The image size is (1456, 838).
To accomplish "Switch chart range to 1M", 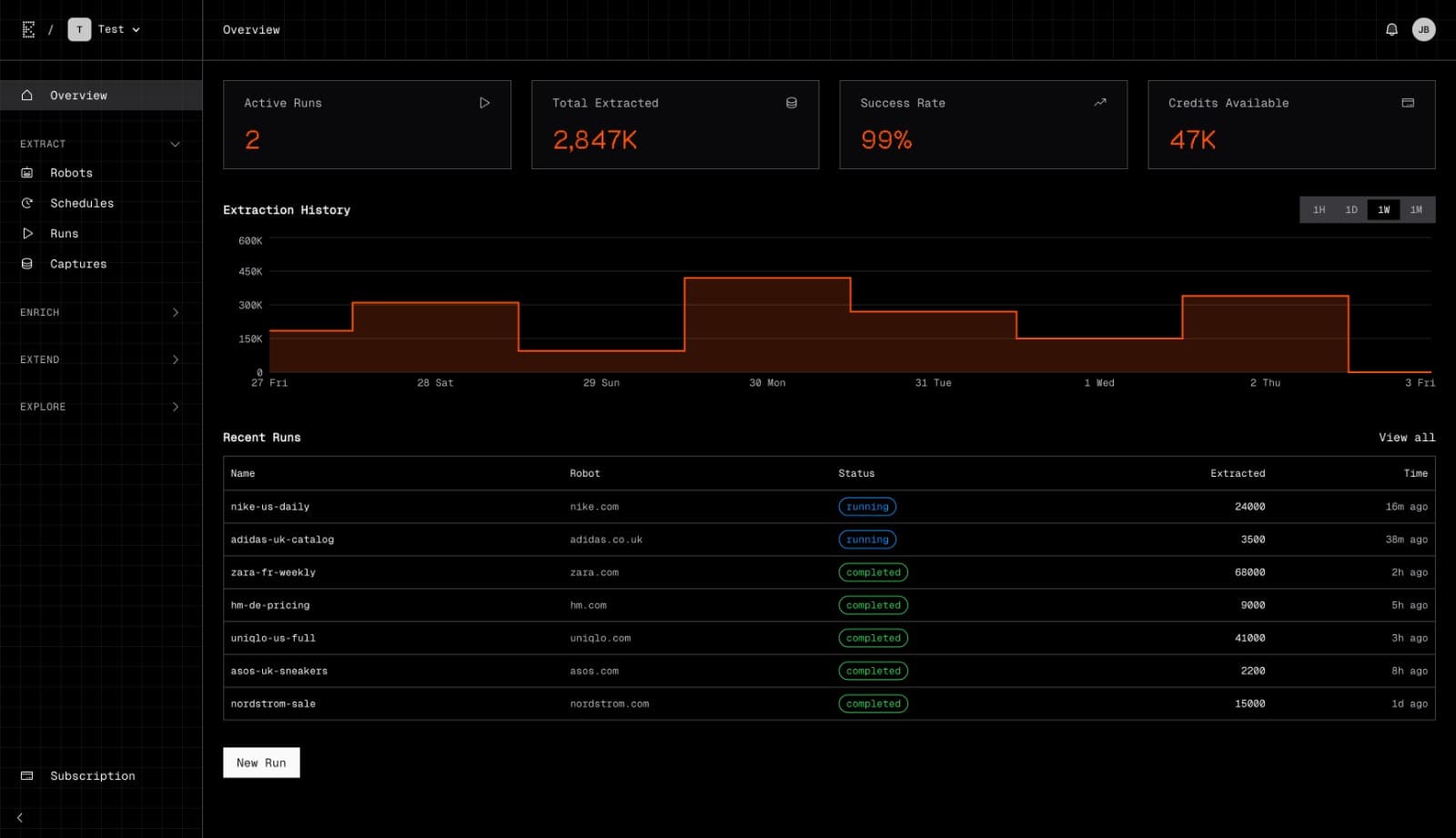I will (1416, 210).
